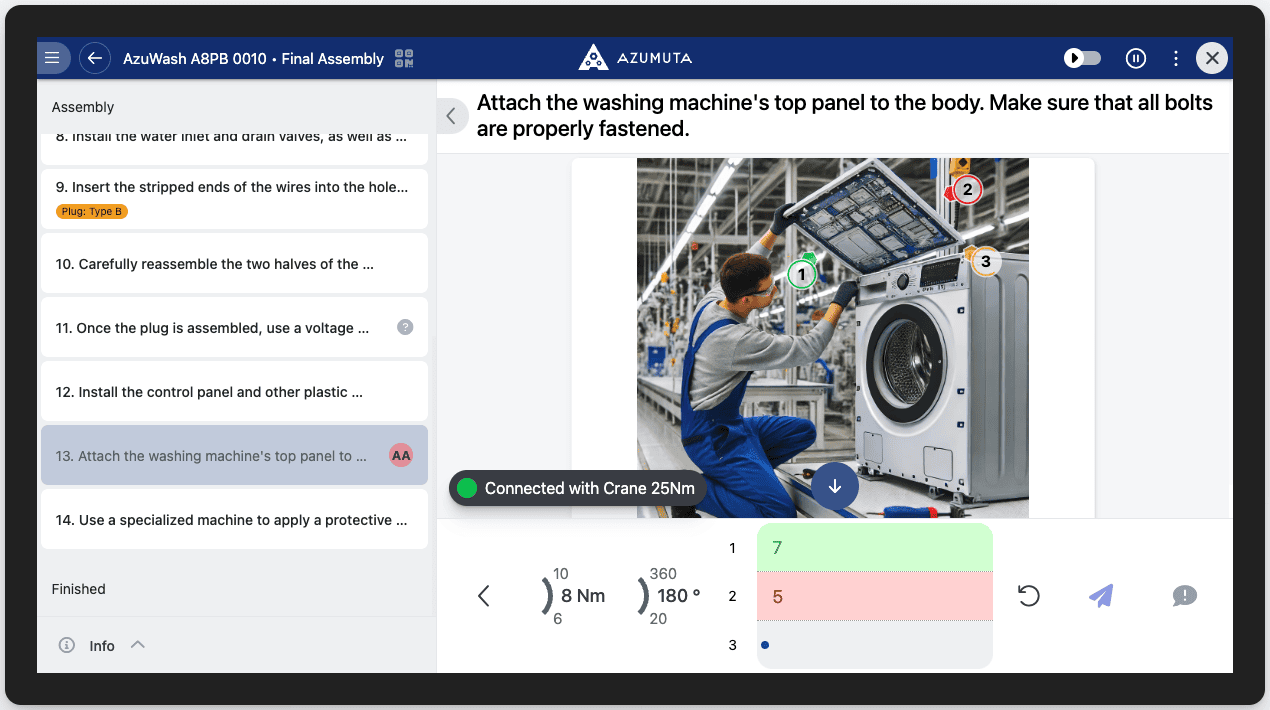Select bolt marker 2 on image
Image resolution: width=1270 pixels, height=710 pixels.
click(966, 189)
